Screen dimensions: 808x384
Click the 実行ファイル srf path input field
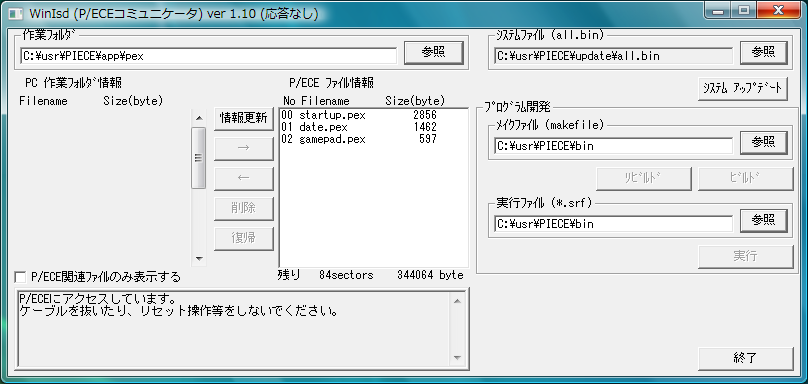(614, 224)
